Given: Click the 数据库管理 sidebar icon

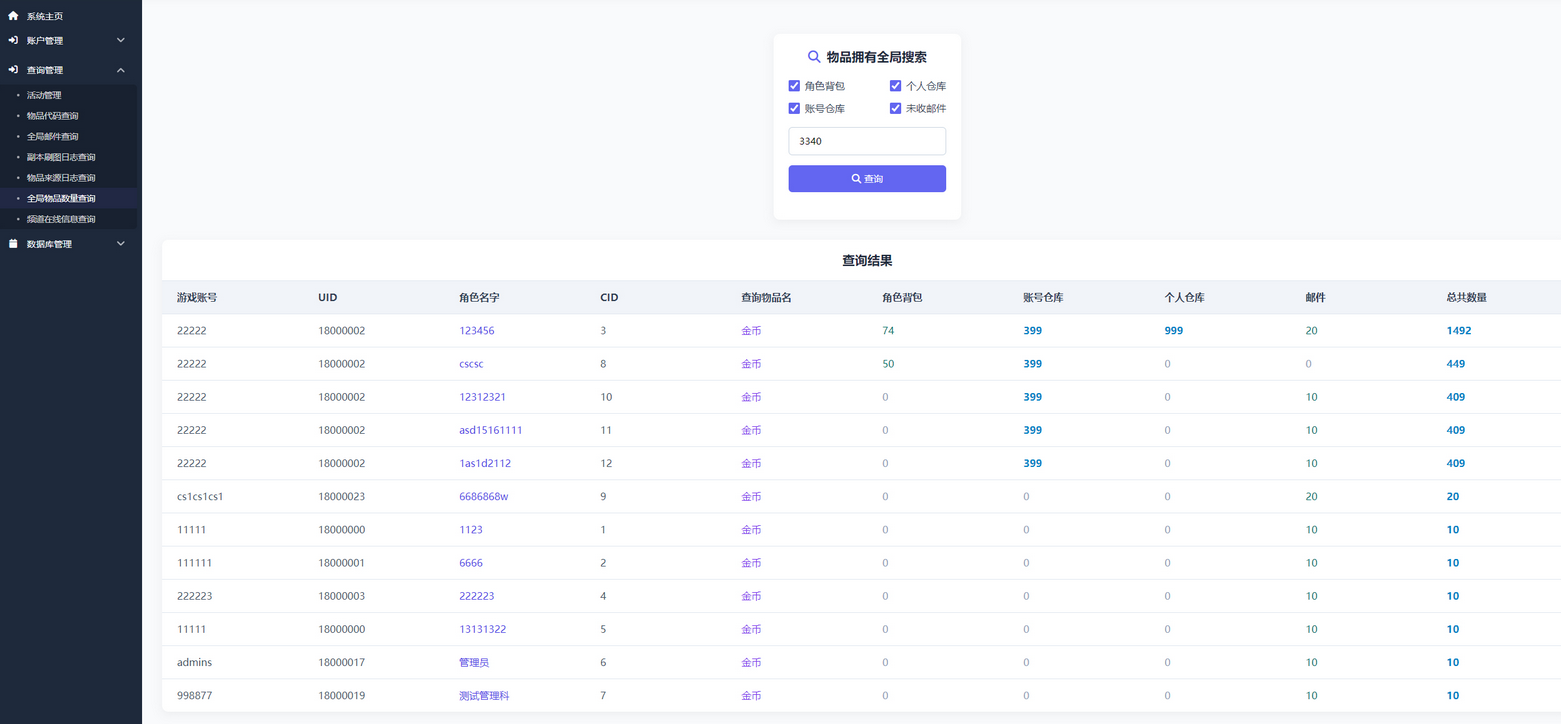Looking at the screenshot, I should pos(13,244).
